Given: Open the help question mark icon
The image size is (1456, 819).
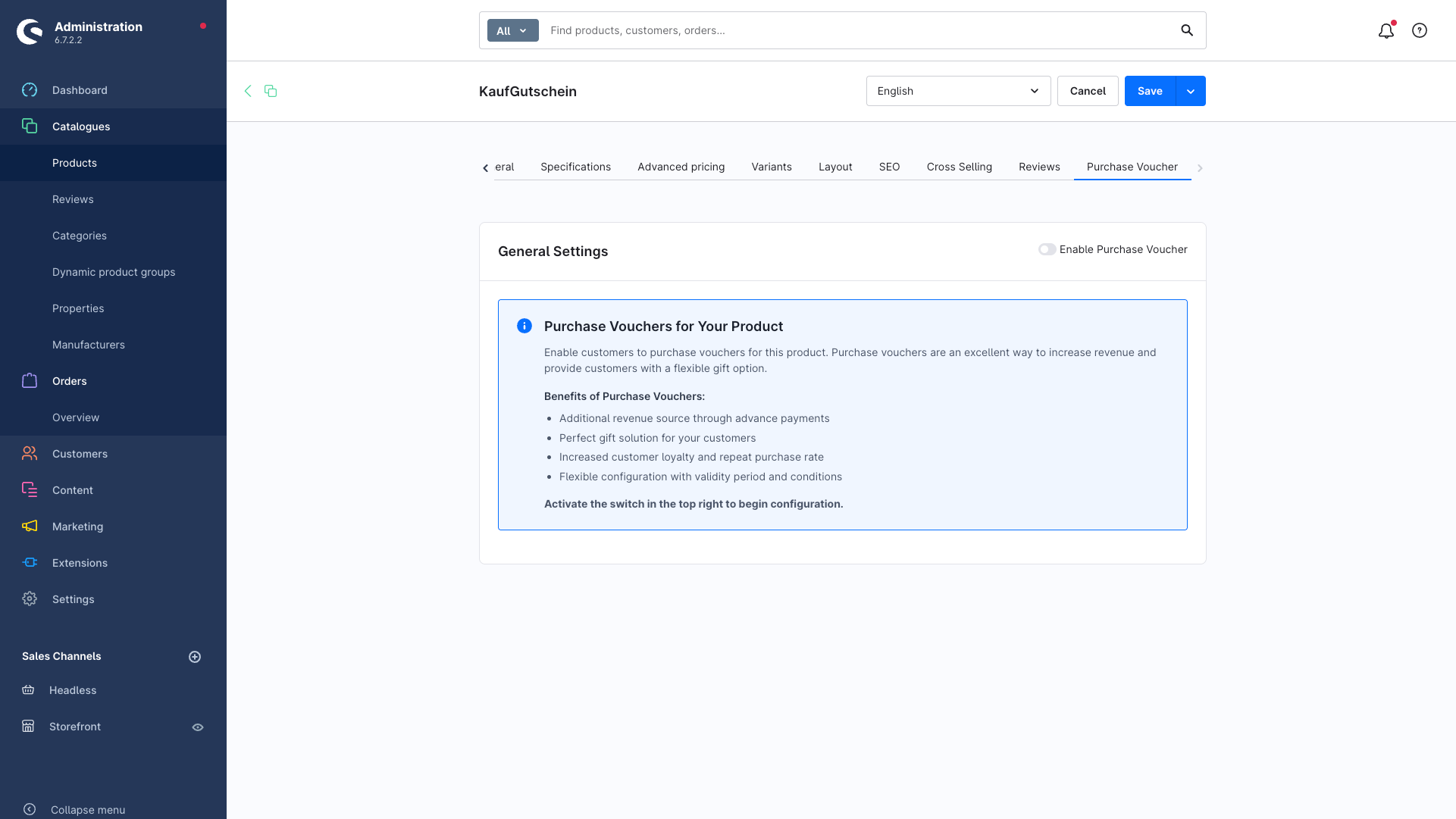Looking at the screenshot, I should pyautogui.click(x=1420, y=30).
